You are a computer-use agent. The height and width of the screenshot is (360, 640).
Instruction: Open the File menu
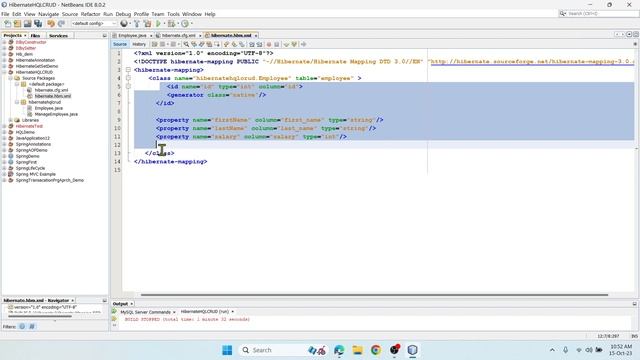[x=5, y=14]
